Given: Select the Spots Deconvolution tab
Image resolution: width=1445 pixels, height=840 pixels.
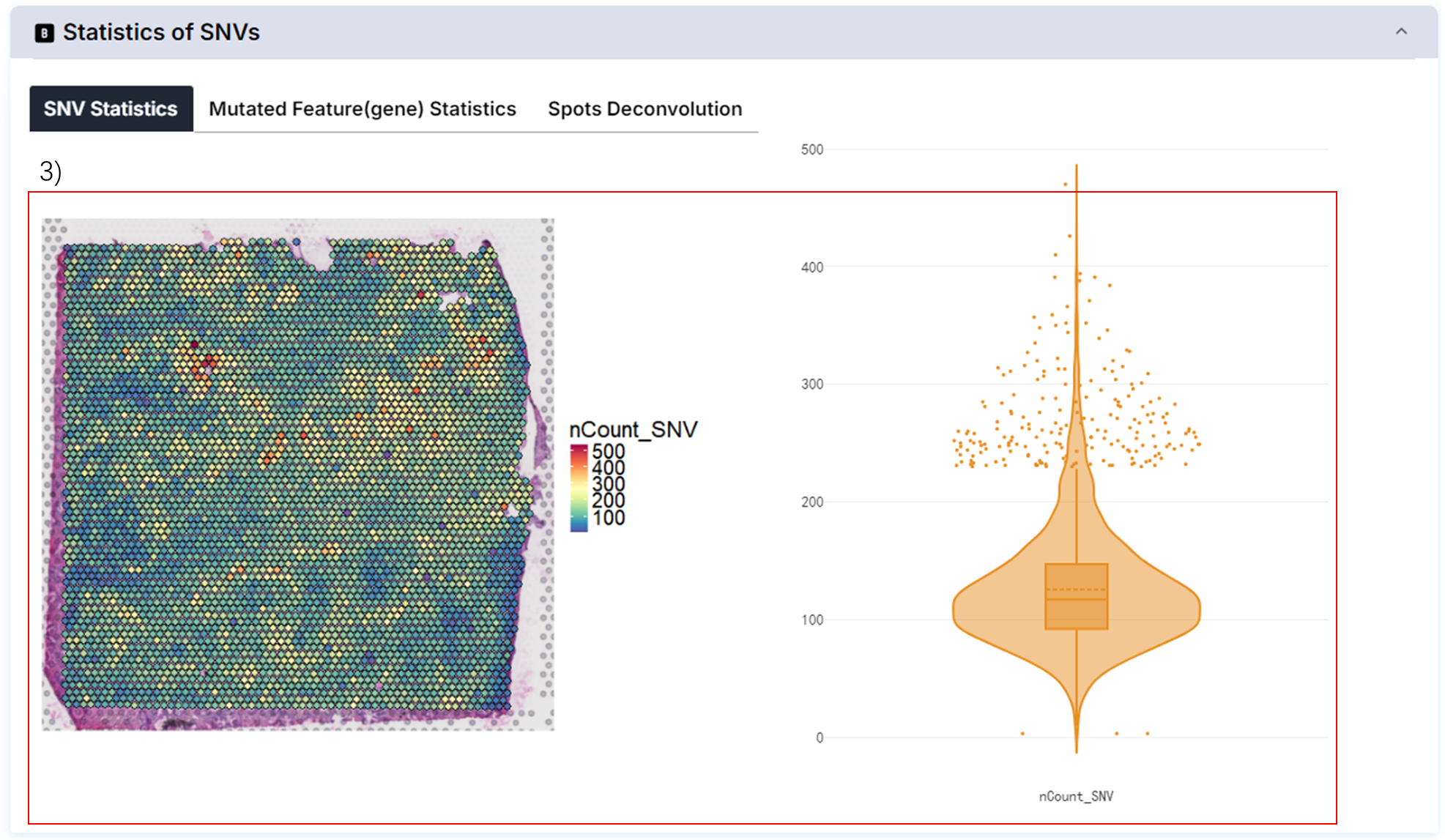Looking at the screenshot, I should 645,108.
